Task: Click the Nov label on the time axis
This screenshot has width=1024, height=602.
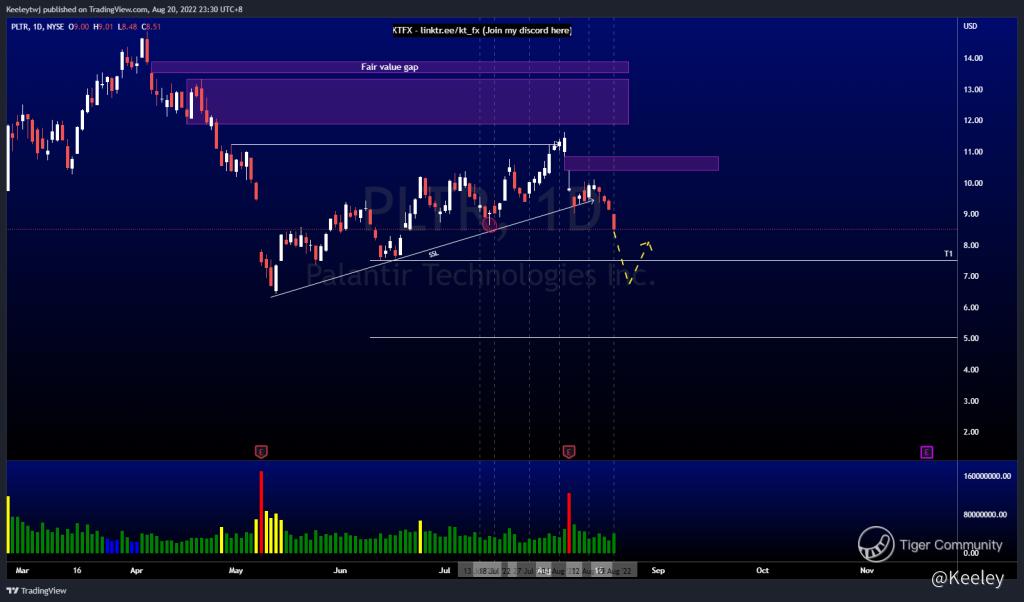Action: [867, 571]
